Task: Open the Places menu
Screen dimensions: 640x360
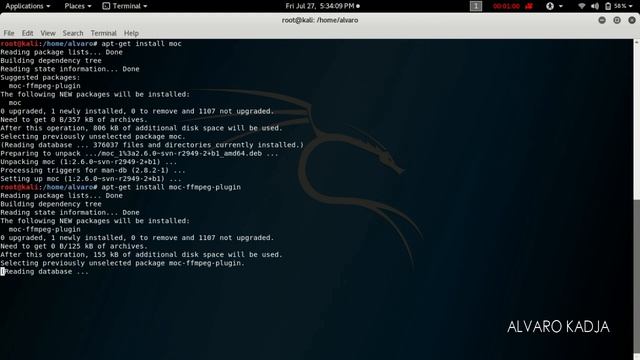Action: click(78, 6)
